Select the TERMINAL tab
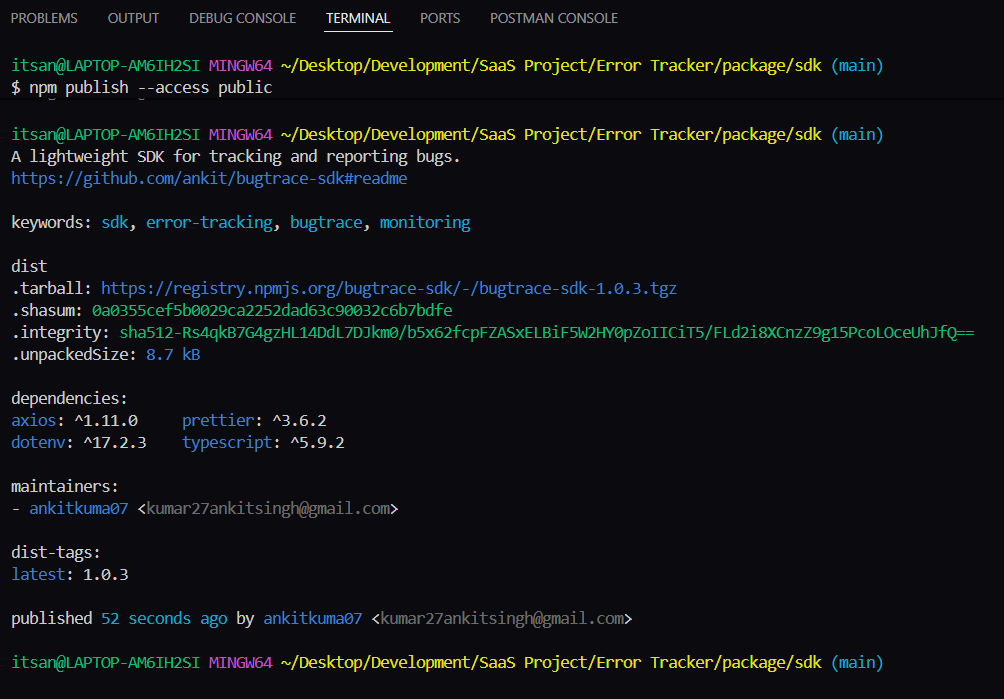 click(358, 18)
